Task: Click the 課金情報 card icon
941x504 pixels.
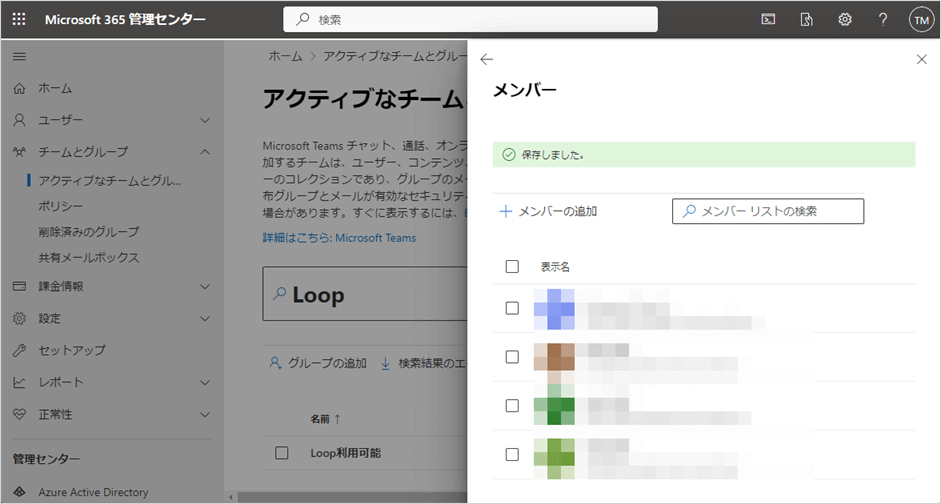Action: (19, 286)
